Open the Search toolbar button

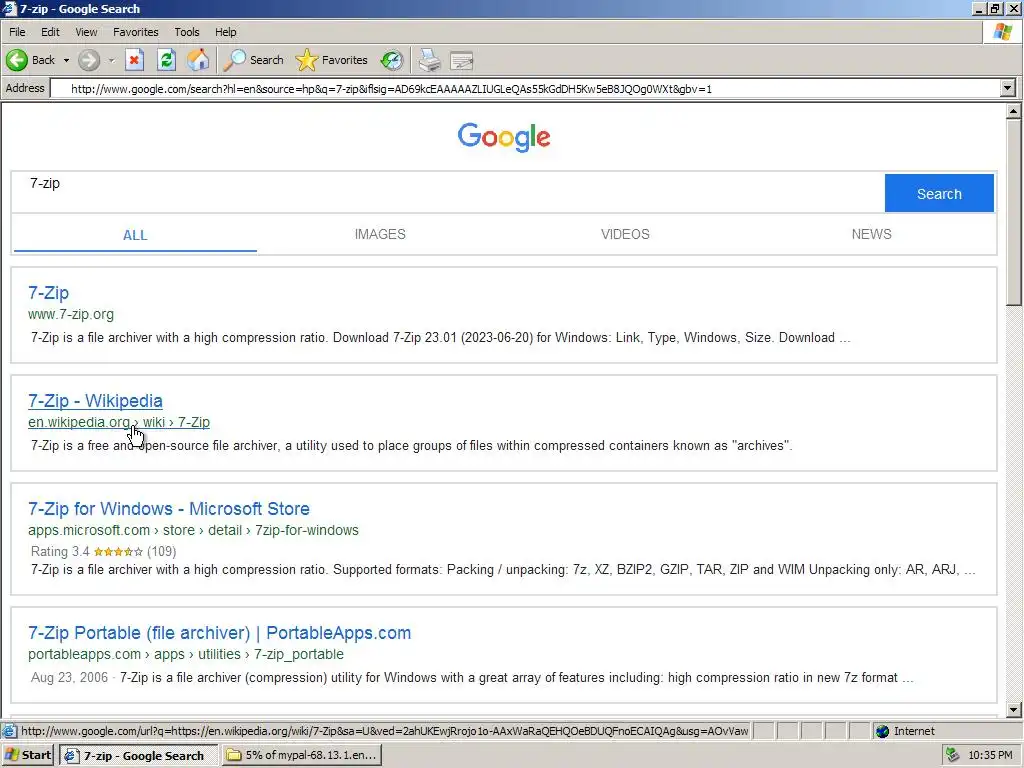[x=253, y=60]
